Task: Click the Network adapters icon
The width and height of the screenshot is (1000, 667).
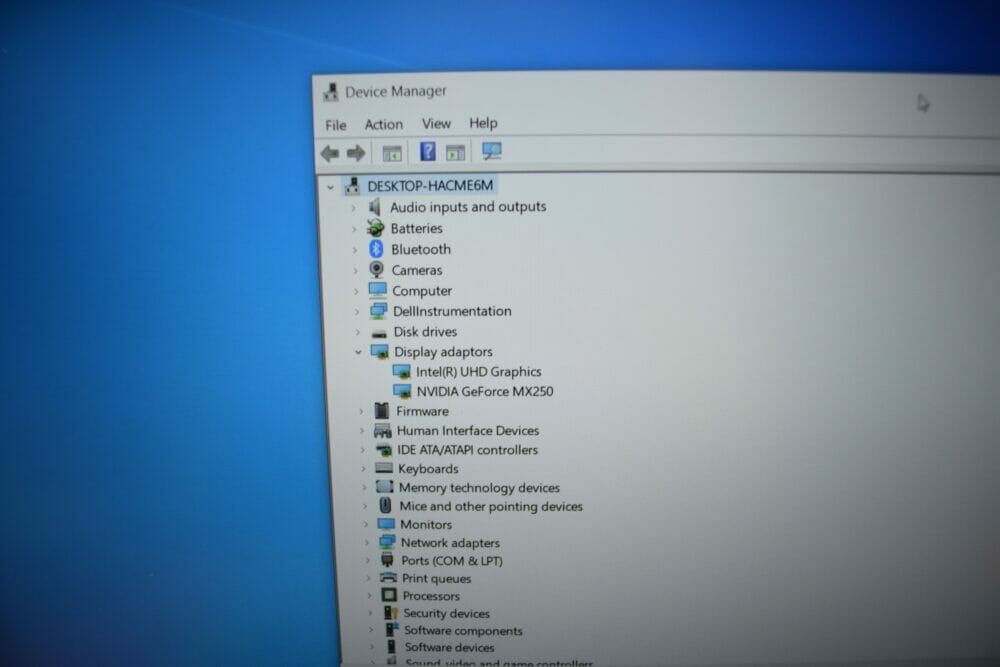Action: 386,542
